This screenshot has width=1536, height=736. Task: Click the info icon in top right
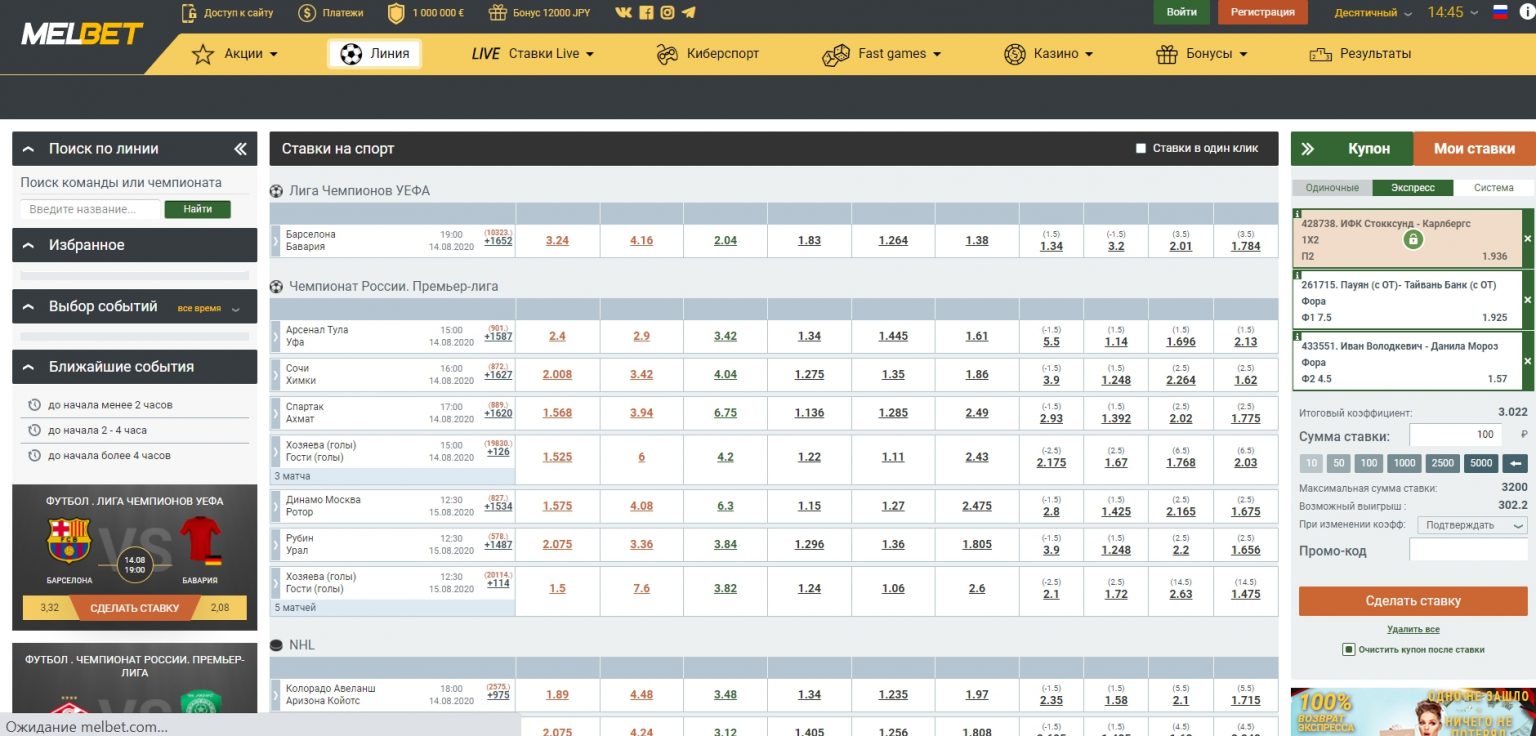click(x=1526, y=13)
